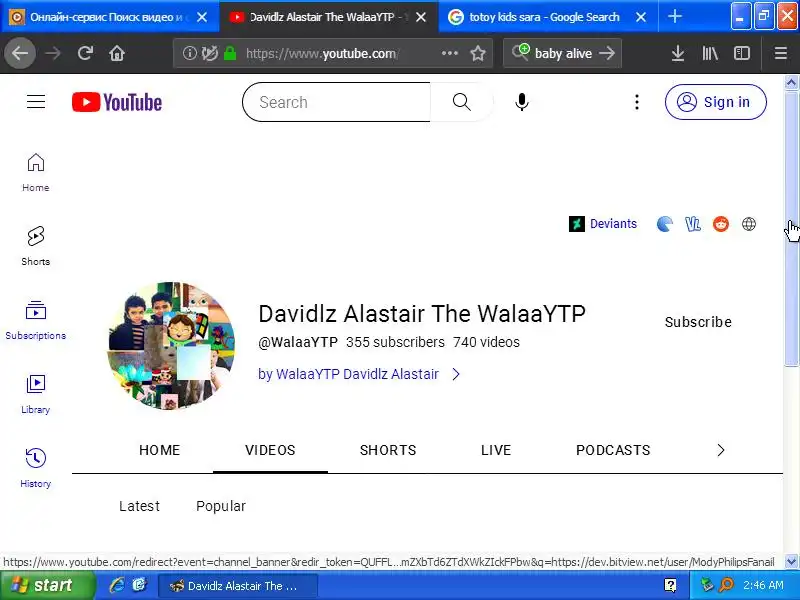800x600 pixels.
Task: Select the PODCASTS channel tab
Action: click(613, 450)
